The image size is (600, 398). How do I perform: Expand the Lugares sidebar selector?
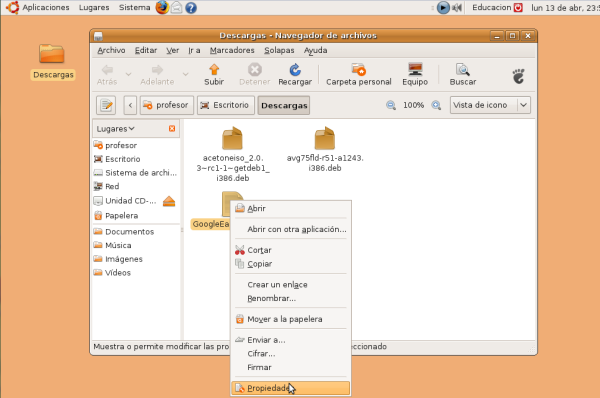[x=116, y=129]
